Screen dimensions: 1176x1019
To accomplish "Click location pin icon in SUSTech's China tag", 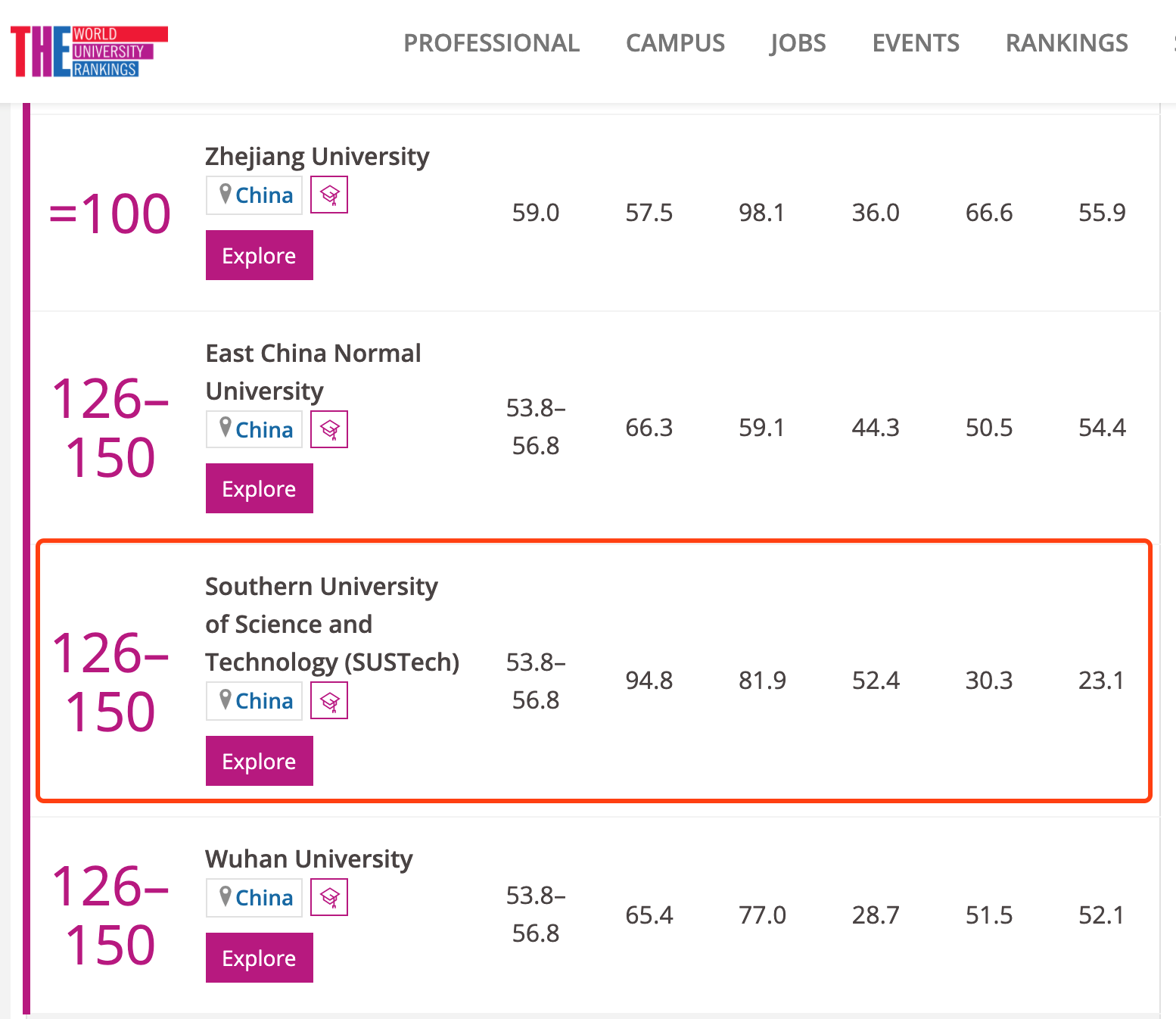I will 225,700.
